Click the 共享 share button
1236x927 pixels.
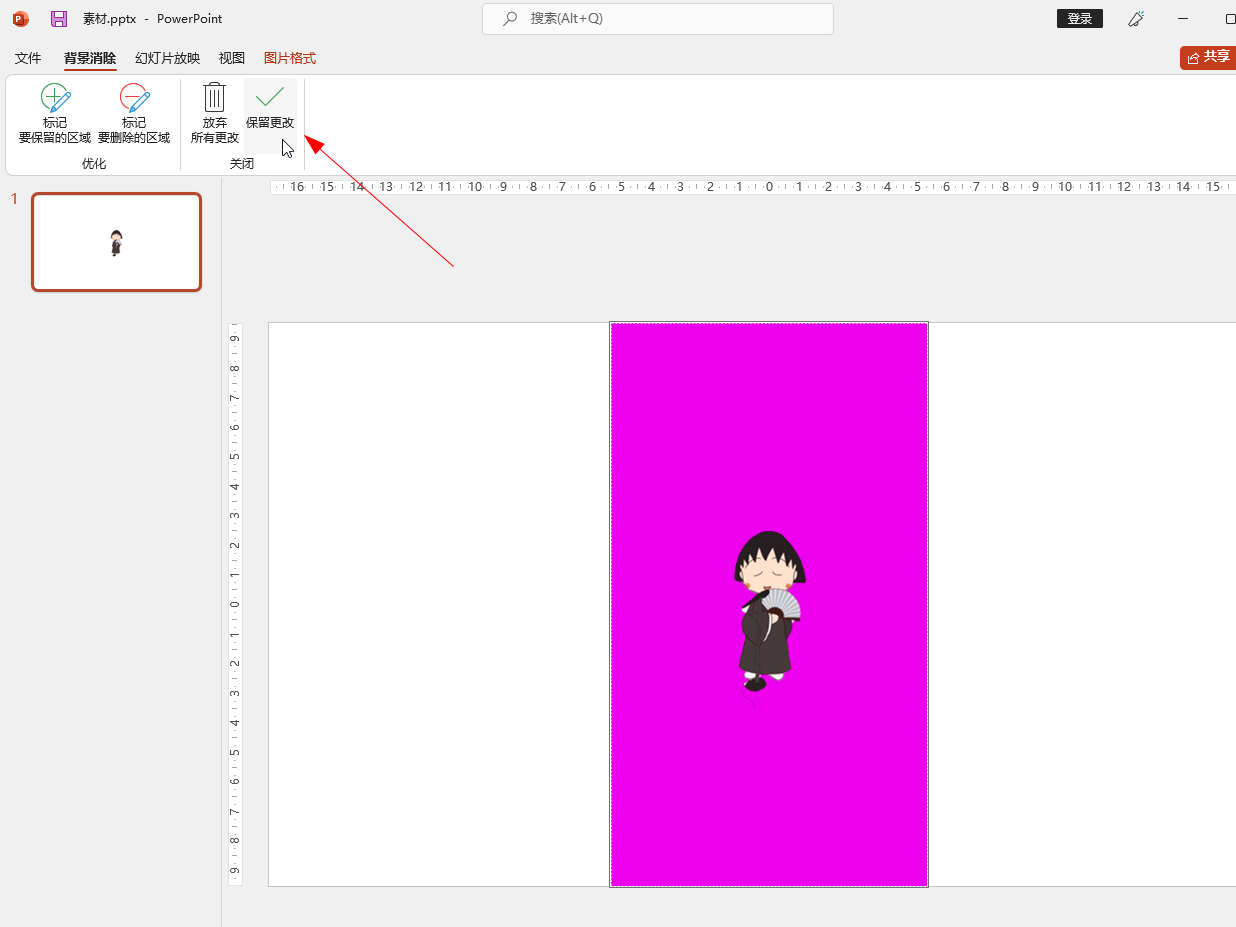pyautogui.click(x=1208, y=57)
